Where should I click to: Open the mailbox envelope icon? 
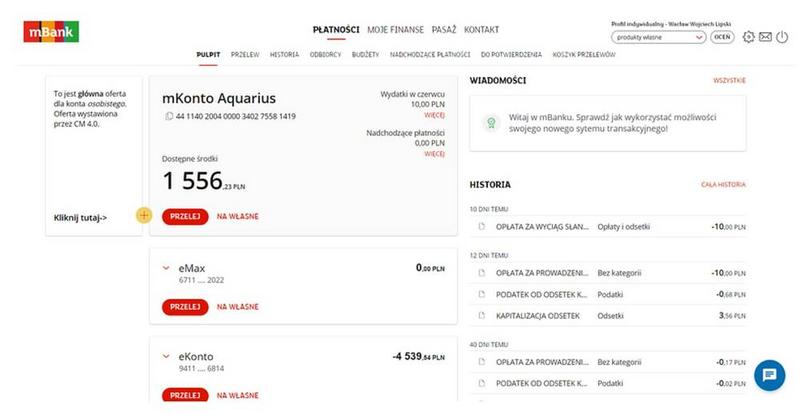[765, 37]
